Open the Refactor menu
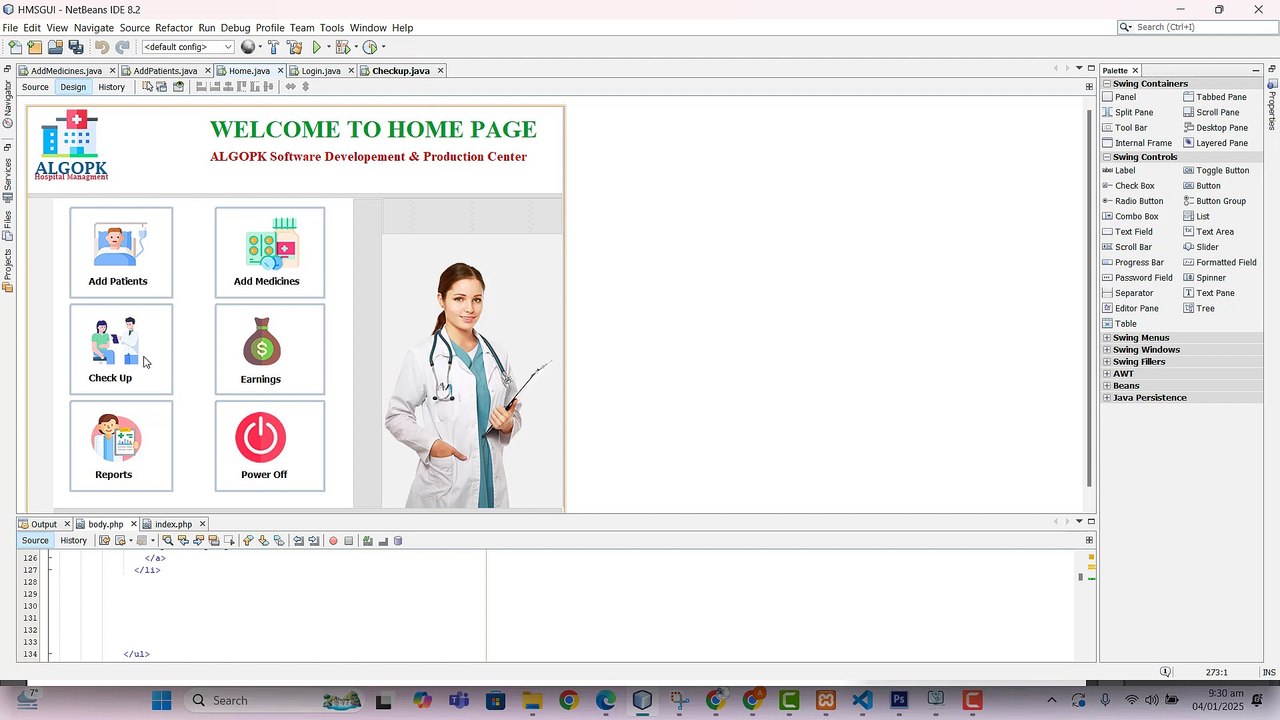1280x720 pixels. 174,27
